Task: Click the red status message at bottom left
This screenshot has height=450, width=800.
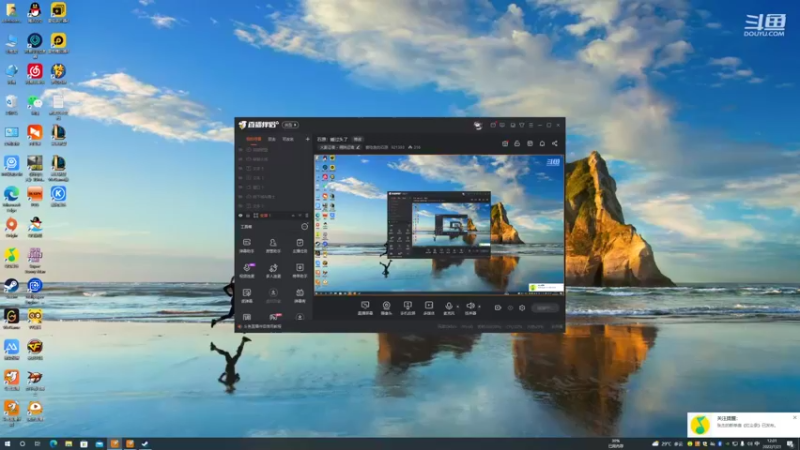Action: pos(262,327)
